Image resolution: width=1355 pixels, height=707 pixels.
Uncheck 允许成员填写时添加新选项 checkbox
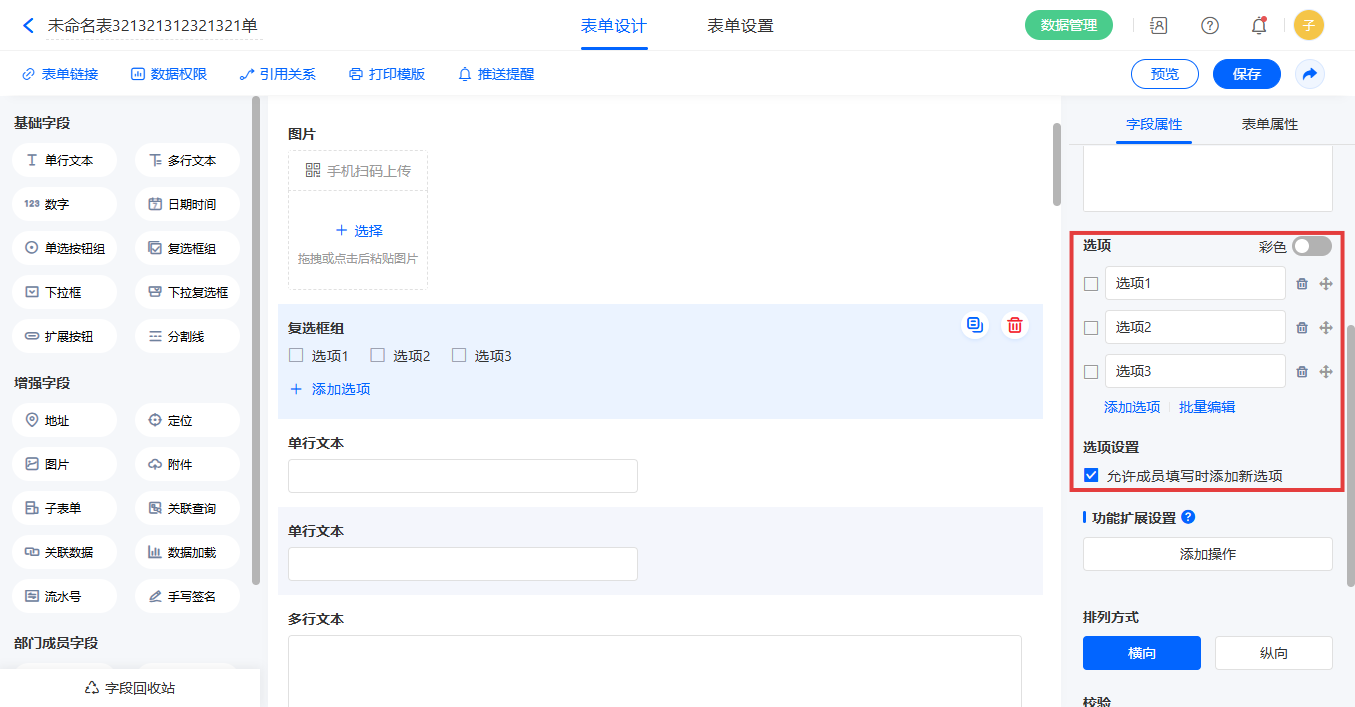tap(1091, 476)
